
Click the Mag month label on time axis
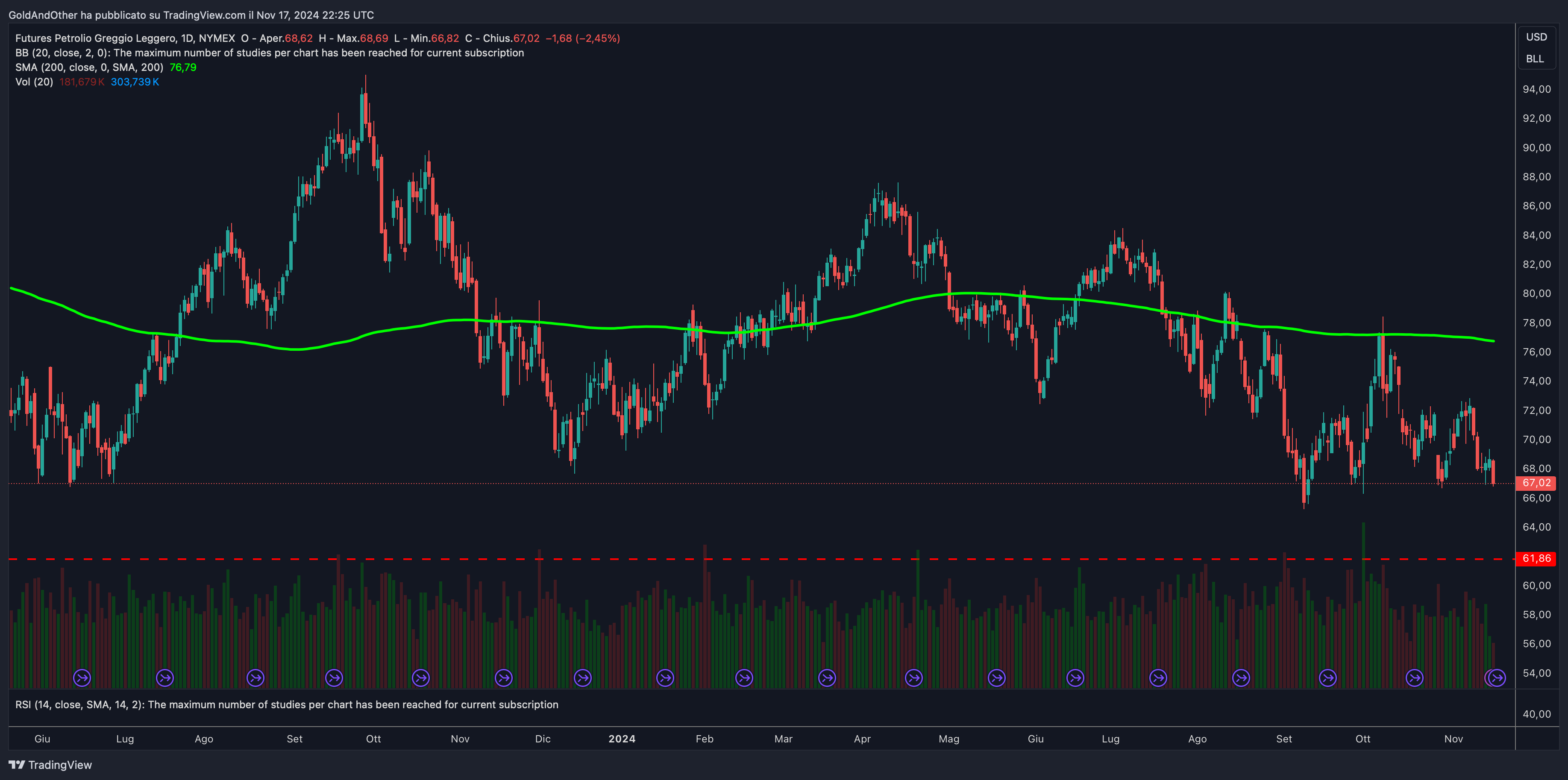tap(949, 739)
